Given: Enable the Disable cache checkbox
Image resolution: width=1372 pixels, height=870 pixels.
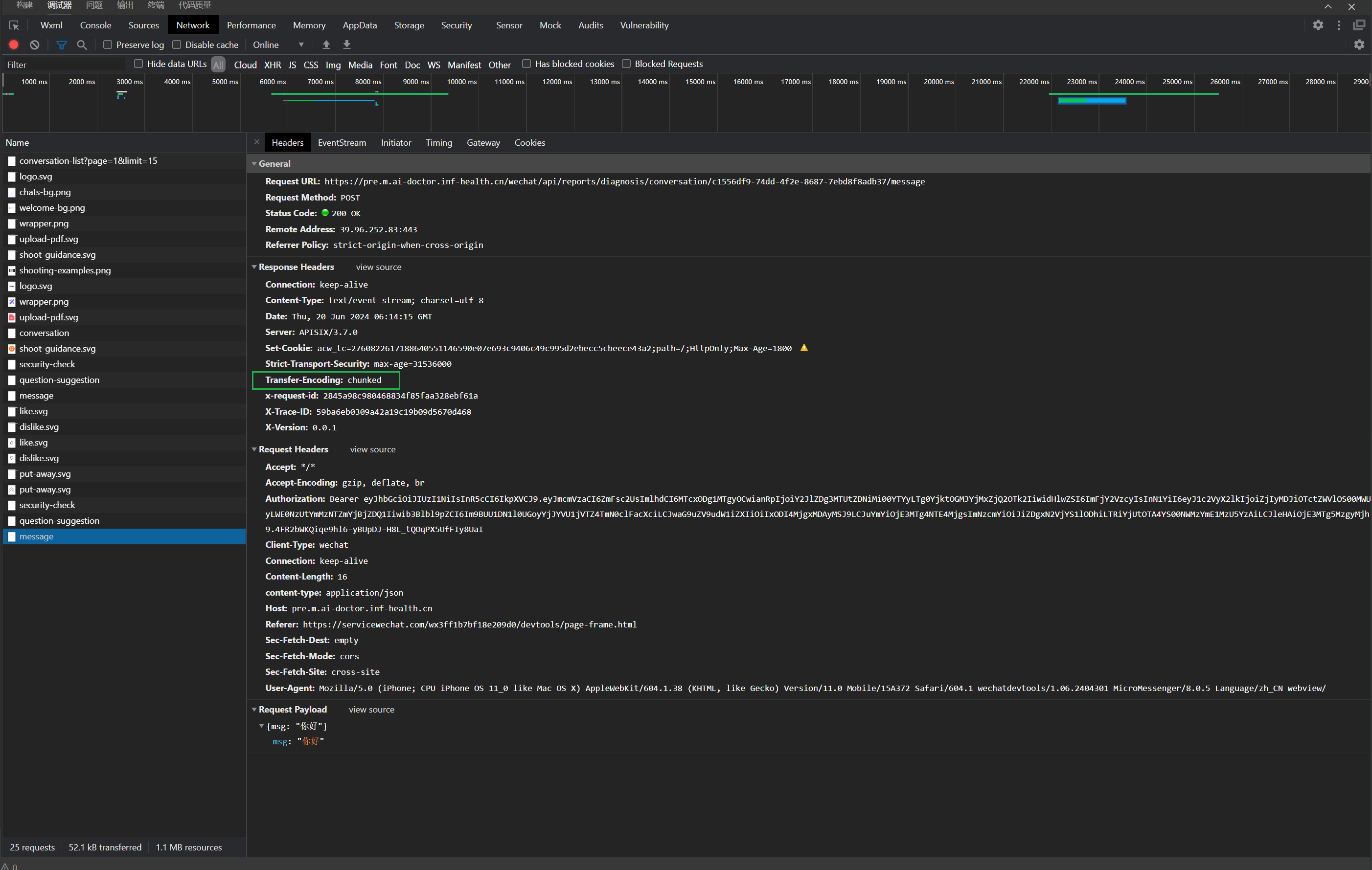Looking at the screenshot, I should [x=177, y=45].
